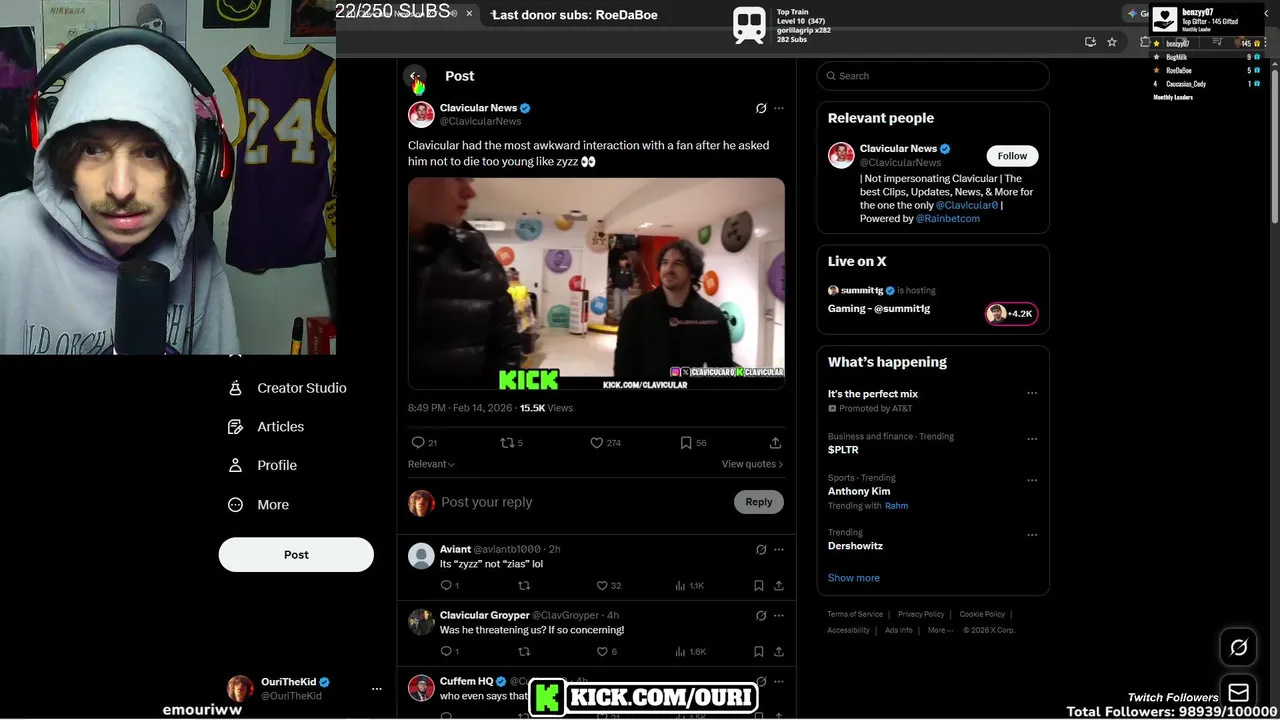Viewport: 1280px width, 720px height.
Task: Open Aviant's profile avatar
Action: [421, 555]
